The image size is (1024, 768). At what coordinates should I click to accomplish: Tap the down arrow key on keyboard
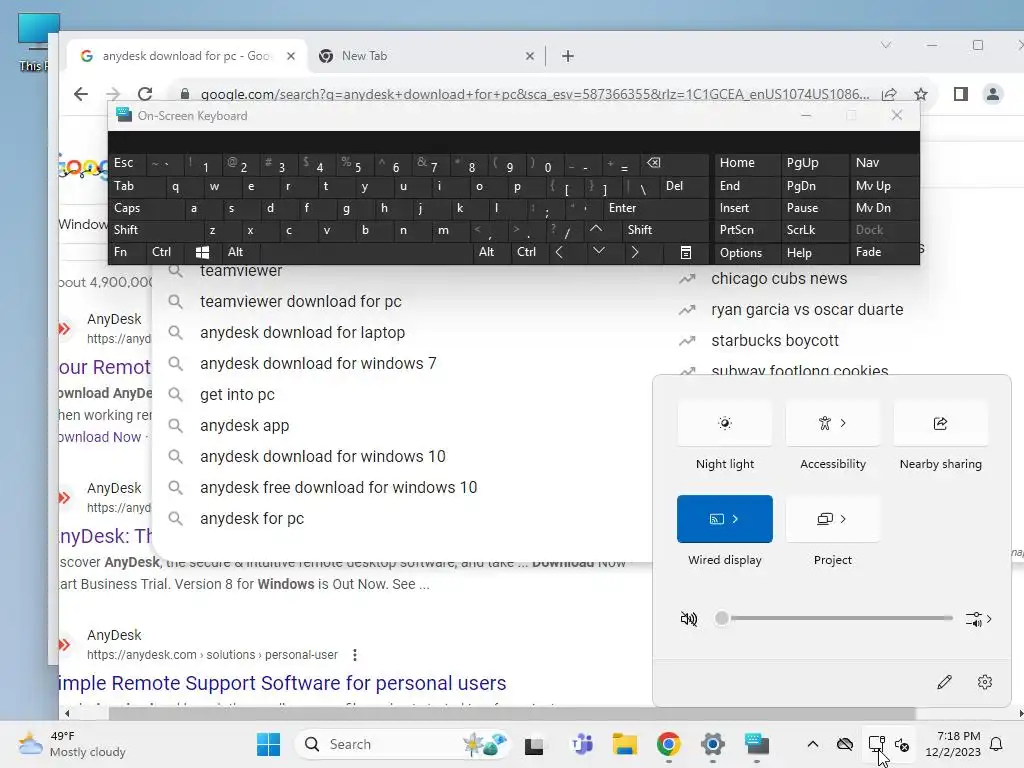point(598,252)
